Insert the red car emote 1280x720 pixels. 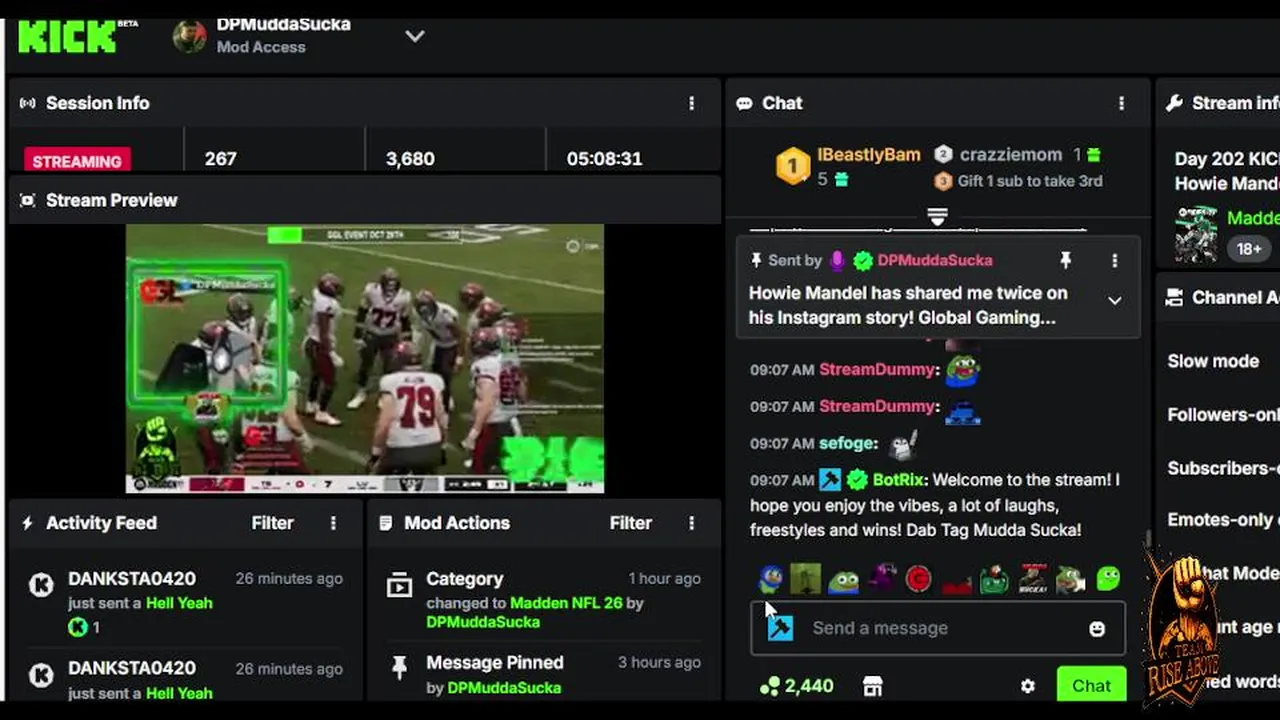tap(957, 582)
